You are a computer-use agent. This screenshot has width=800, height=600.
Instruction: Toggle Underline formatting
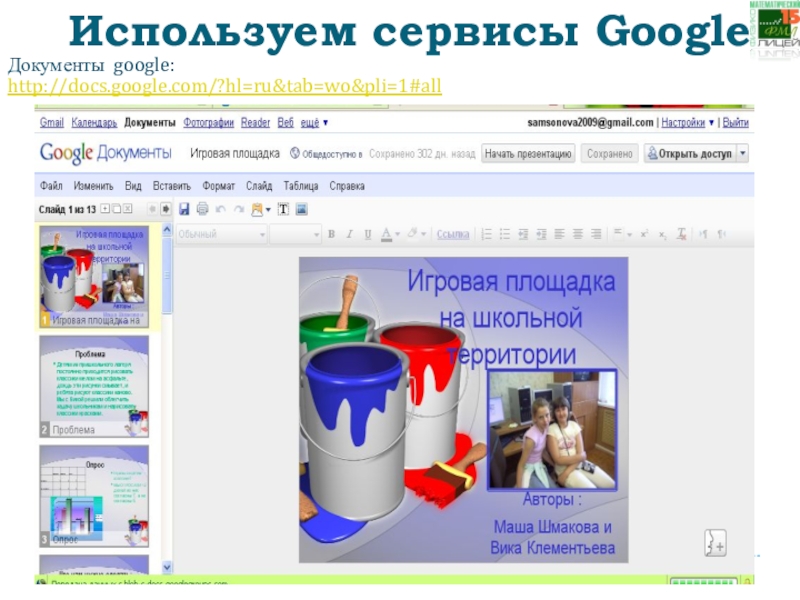point(367,234)
